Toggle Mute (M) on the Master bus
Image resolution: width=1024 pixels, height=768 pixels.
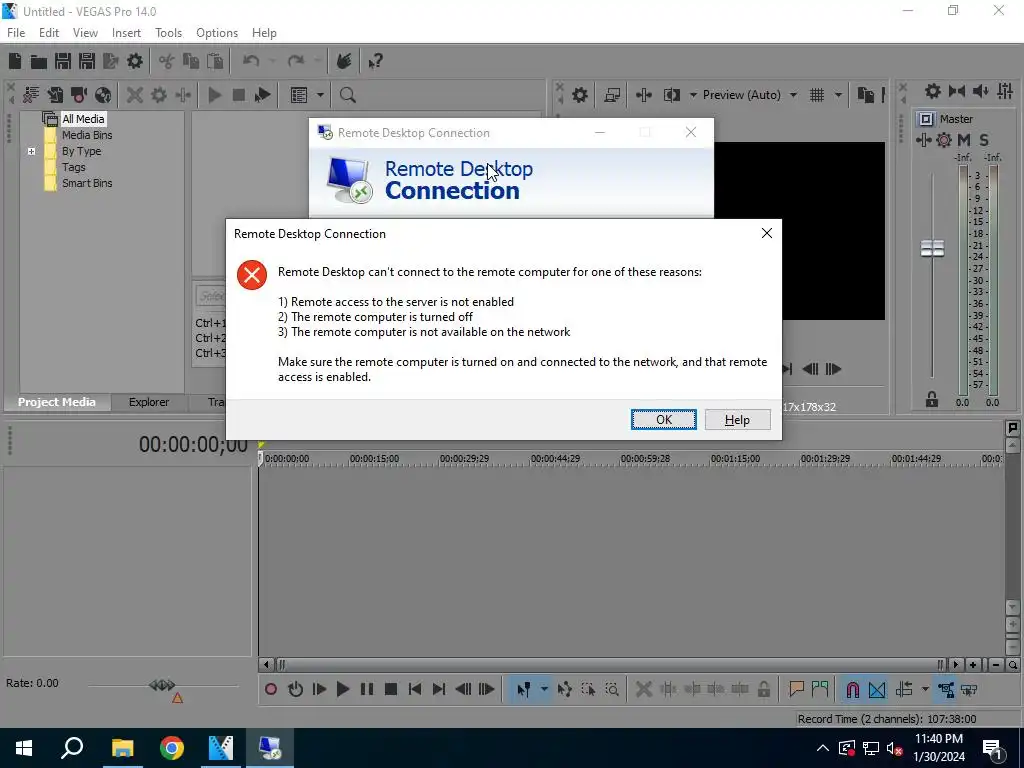(x=964, y=140)
